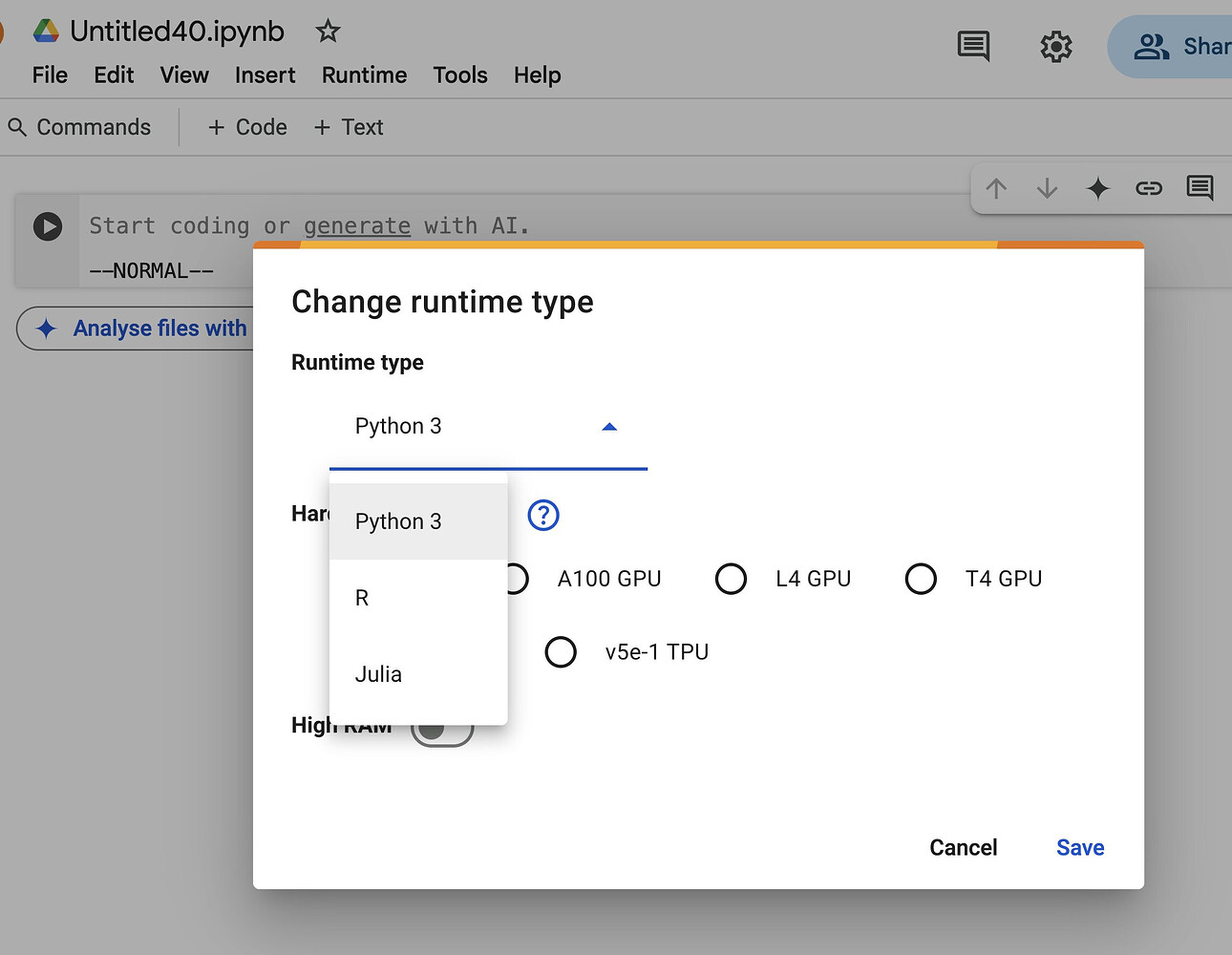Viewport: 1232px width, 955px height.
Task: Save the runtime type changes
Action: coord(1079,847)
